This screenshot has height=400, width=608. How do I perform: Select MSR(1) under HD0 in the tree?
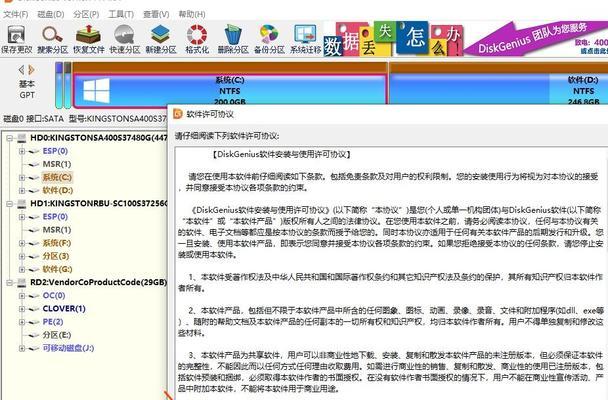pyautogui.click(x=57, y=164)
